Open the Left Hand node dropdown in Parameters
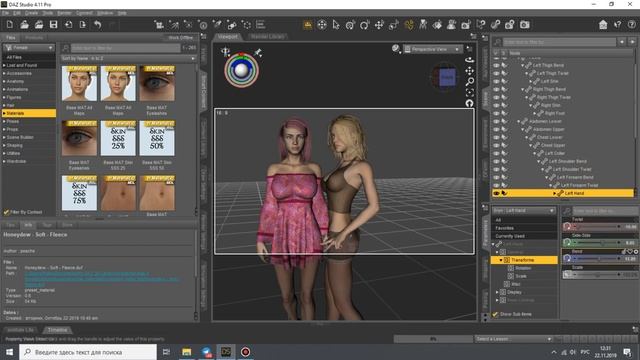This screenshot has width=640, height=360. coord(524,211)
